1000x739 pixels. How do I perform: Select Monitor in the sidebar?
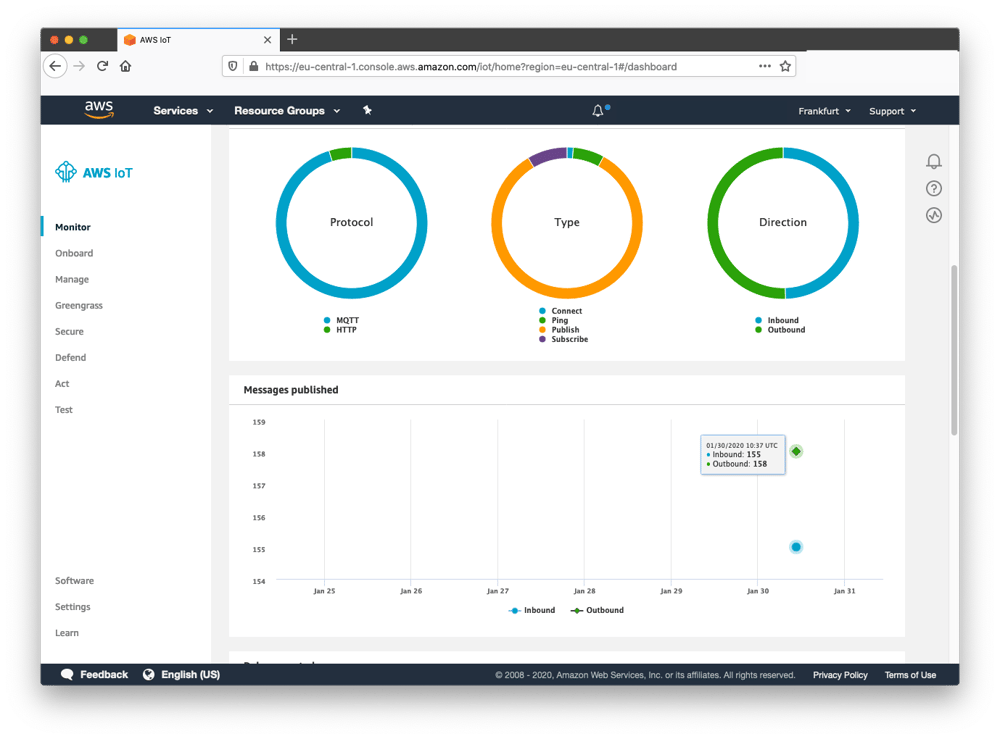(x=73, y=227)
